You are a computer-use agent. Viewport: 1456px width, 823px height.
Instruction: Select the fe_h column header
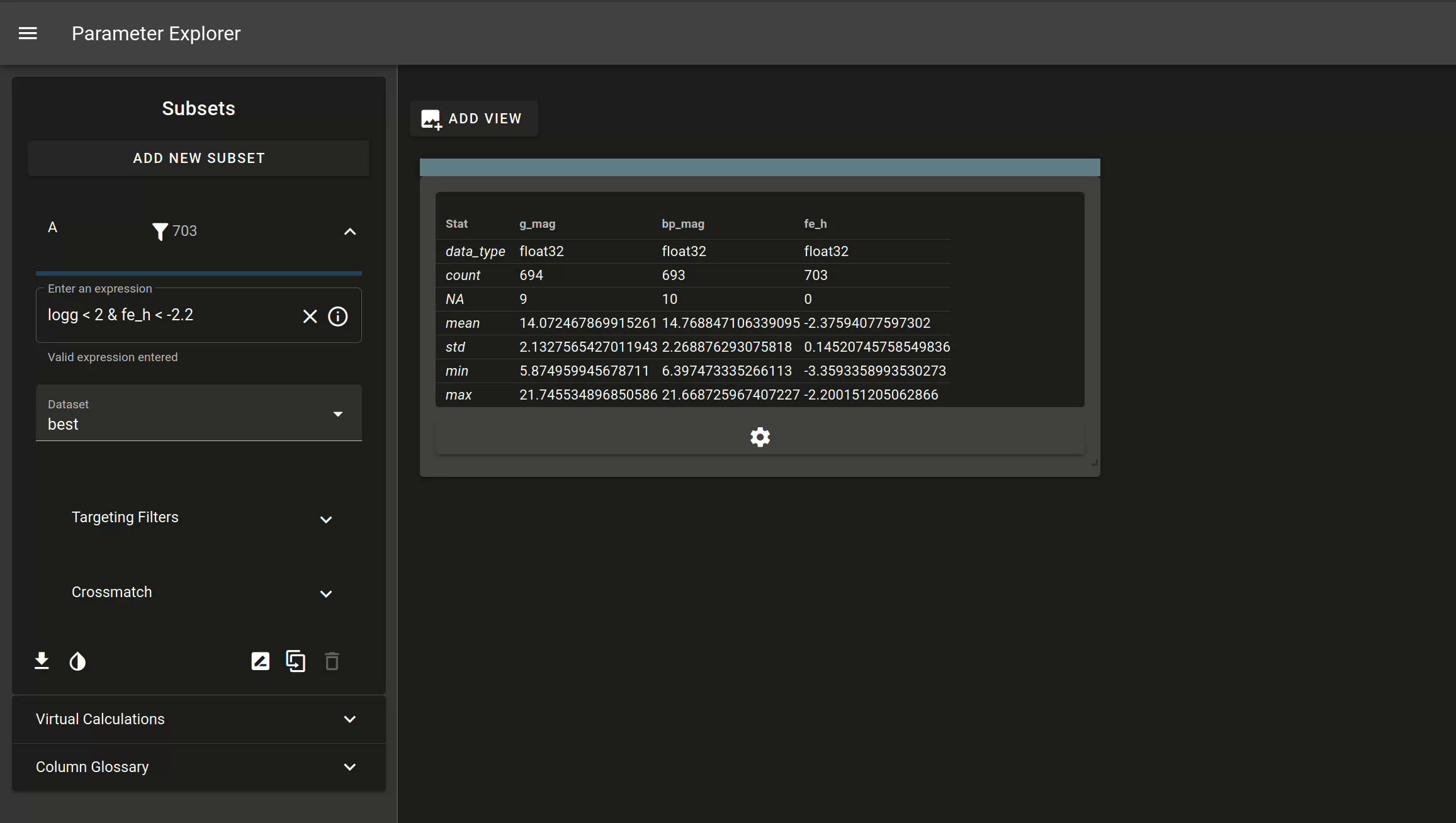(815, 224)
